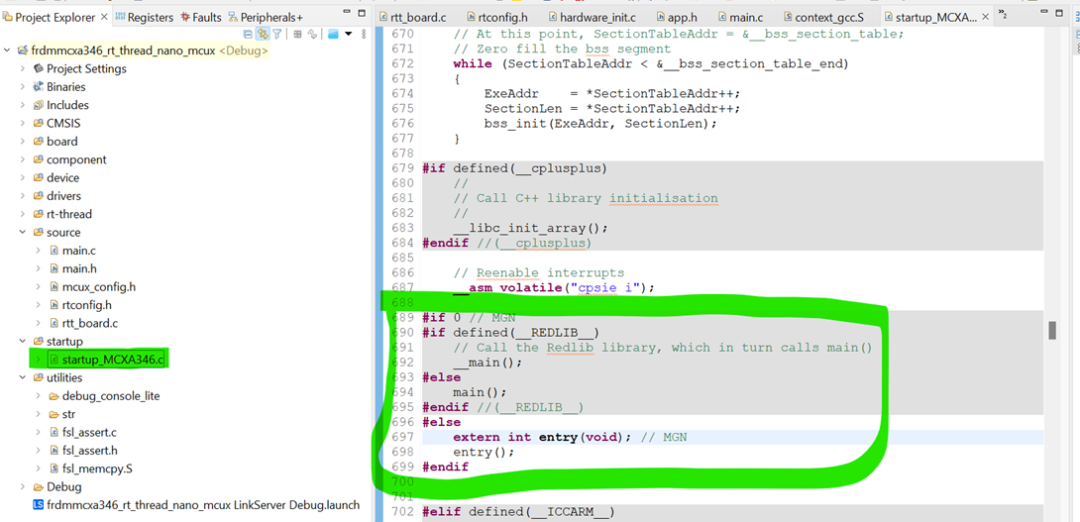Expand the device folder

point(23,178)
